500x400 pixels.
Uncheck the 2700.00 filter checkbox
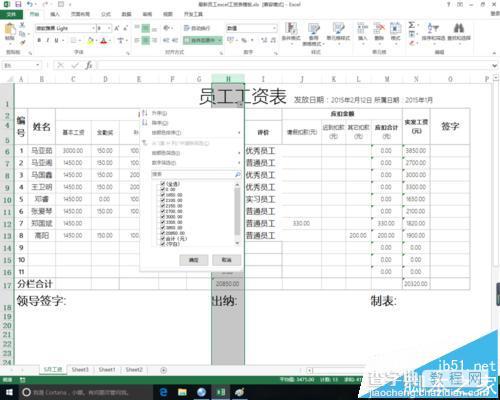coord(162,211)
